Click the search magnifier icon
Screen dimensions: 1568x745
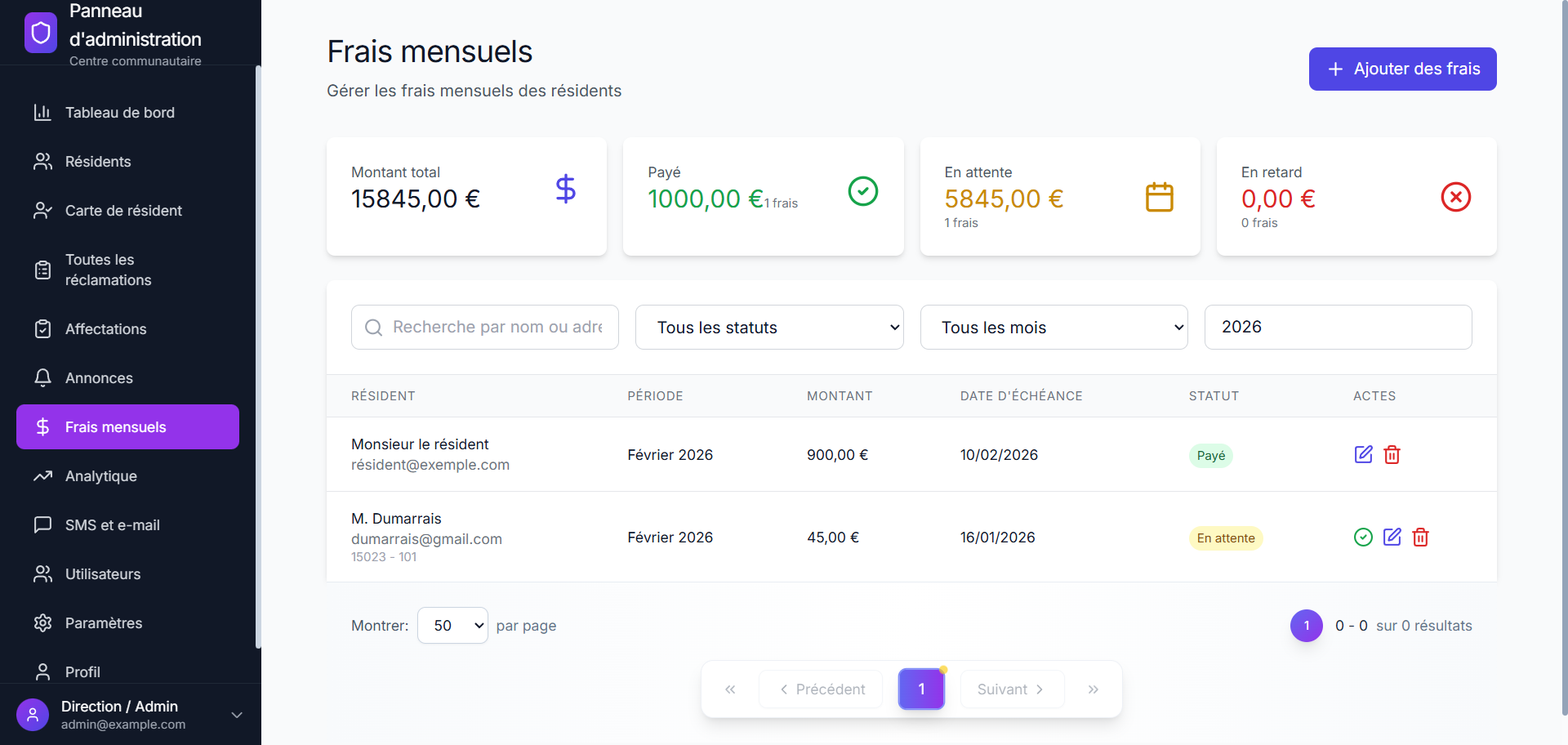[x=373, y=328]
